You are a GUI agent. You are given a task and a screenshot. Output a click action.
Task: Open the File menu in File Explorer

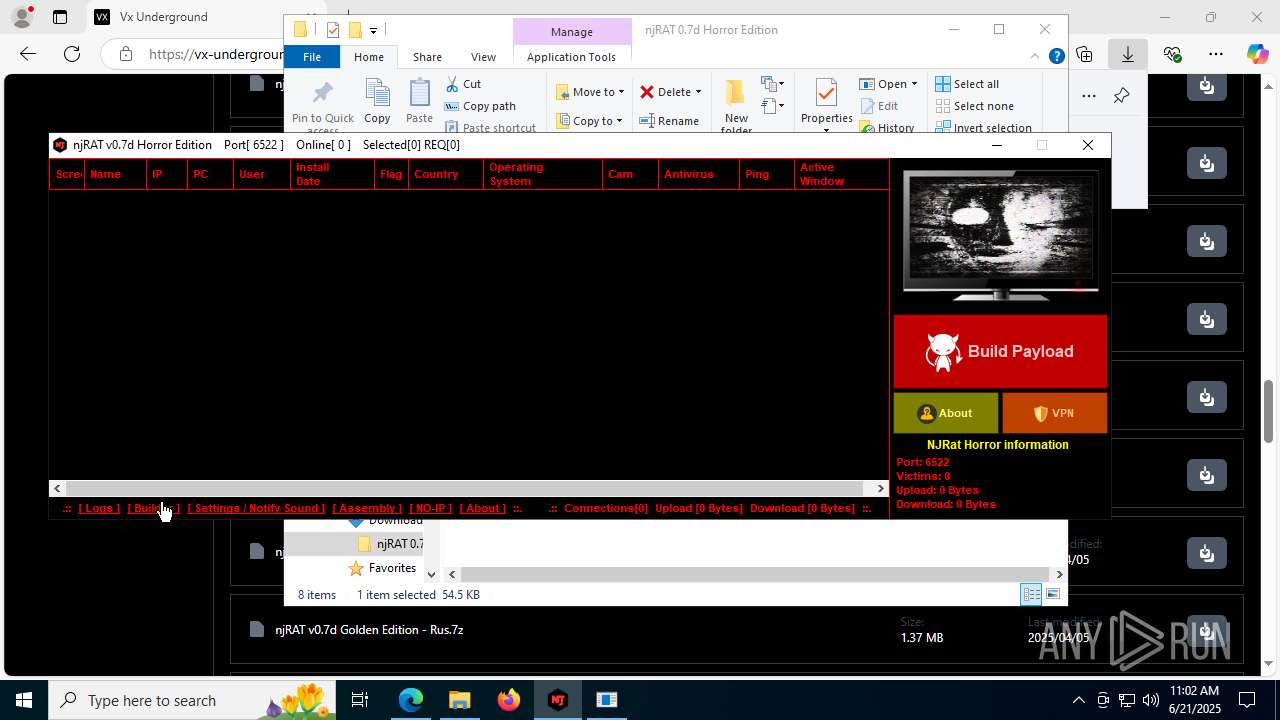tap(312, 57)
